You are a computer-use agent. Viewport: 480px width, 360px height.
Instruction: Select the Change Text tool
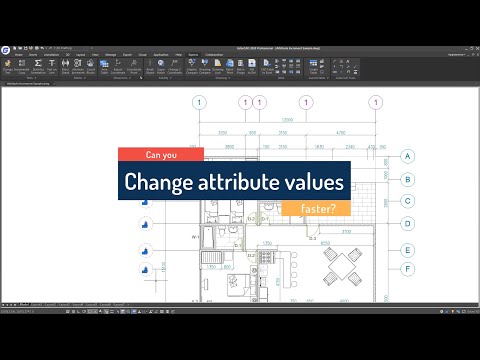[8, 67]
